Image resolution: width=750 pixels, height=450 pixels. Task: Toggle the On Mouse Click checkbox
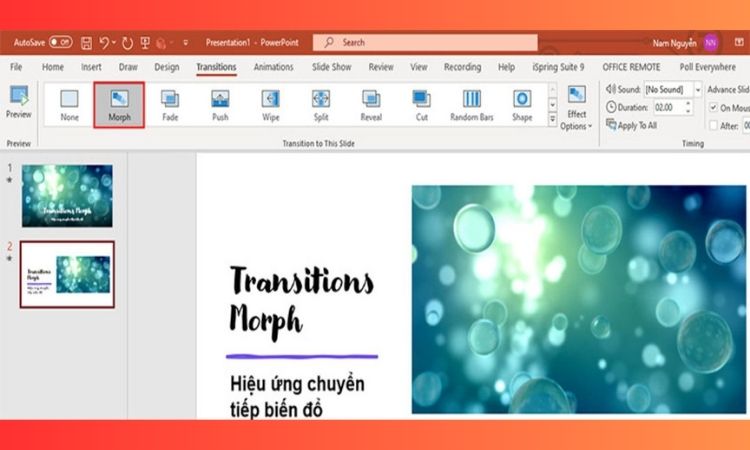click(713, 108)
